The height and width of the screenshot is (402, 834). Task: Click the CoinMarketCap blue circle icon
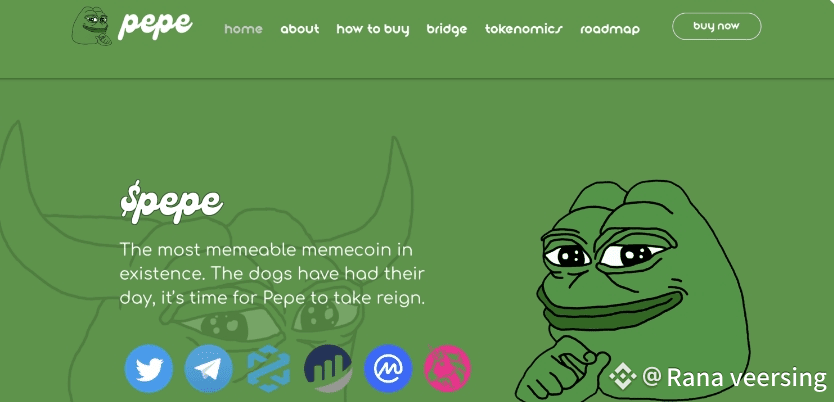pyautogui.click(x=388, y=368)
